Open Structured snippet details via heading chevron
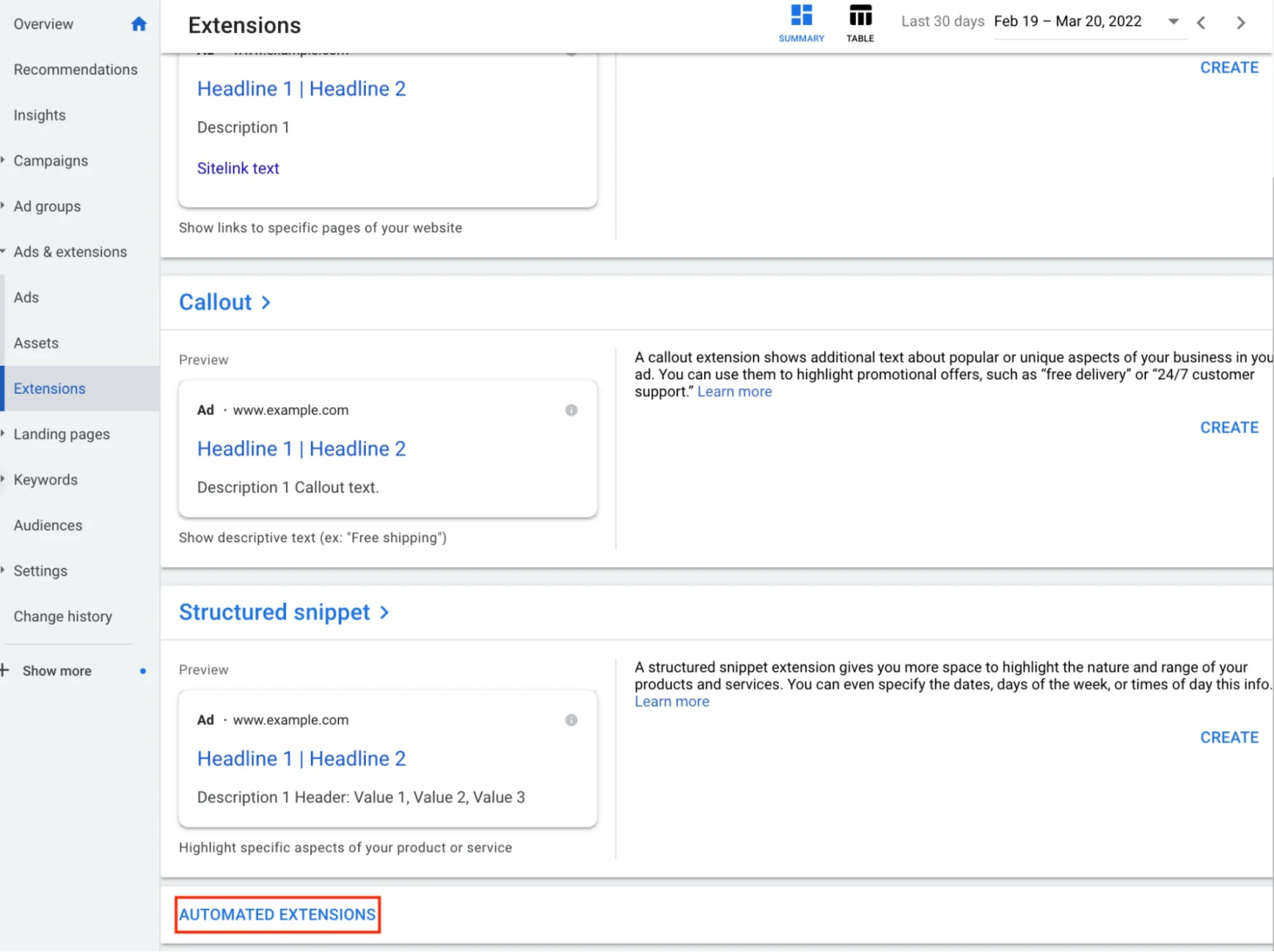The width and height of the screenshot is (1274, 952). coord(383,612)
